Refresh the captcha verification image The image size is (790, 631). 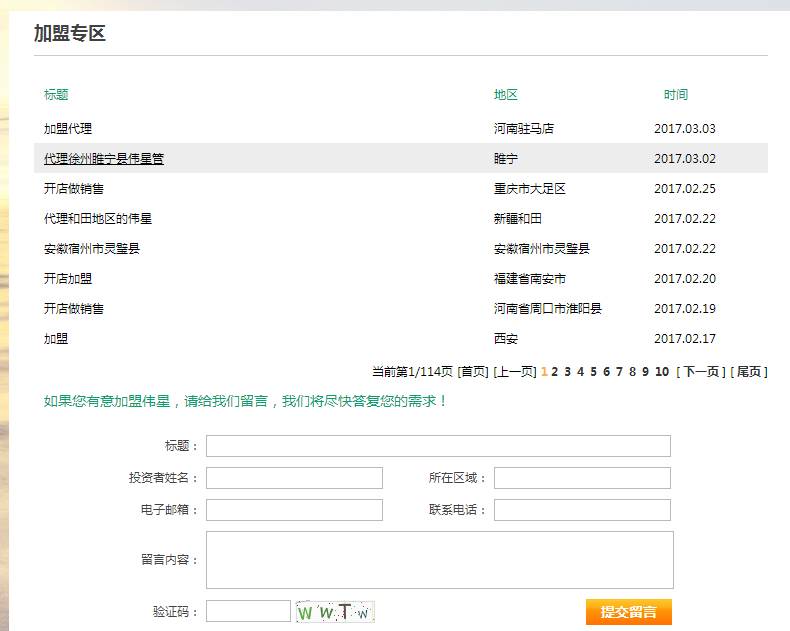point(335,612)
